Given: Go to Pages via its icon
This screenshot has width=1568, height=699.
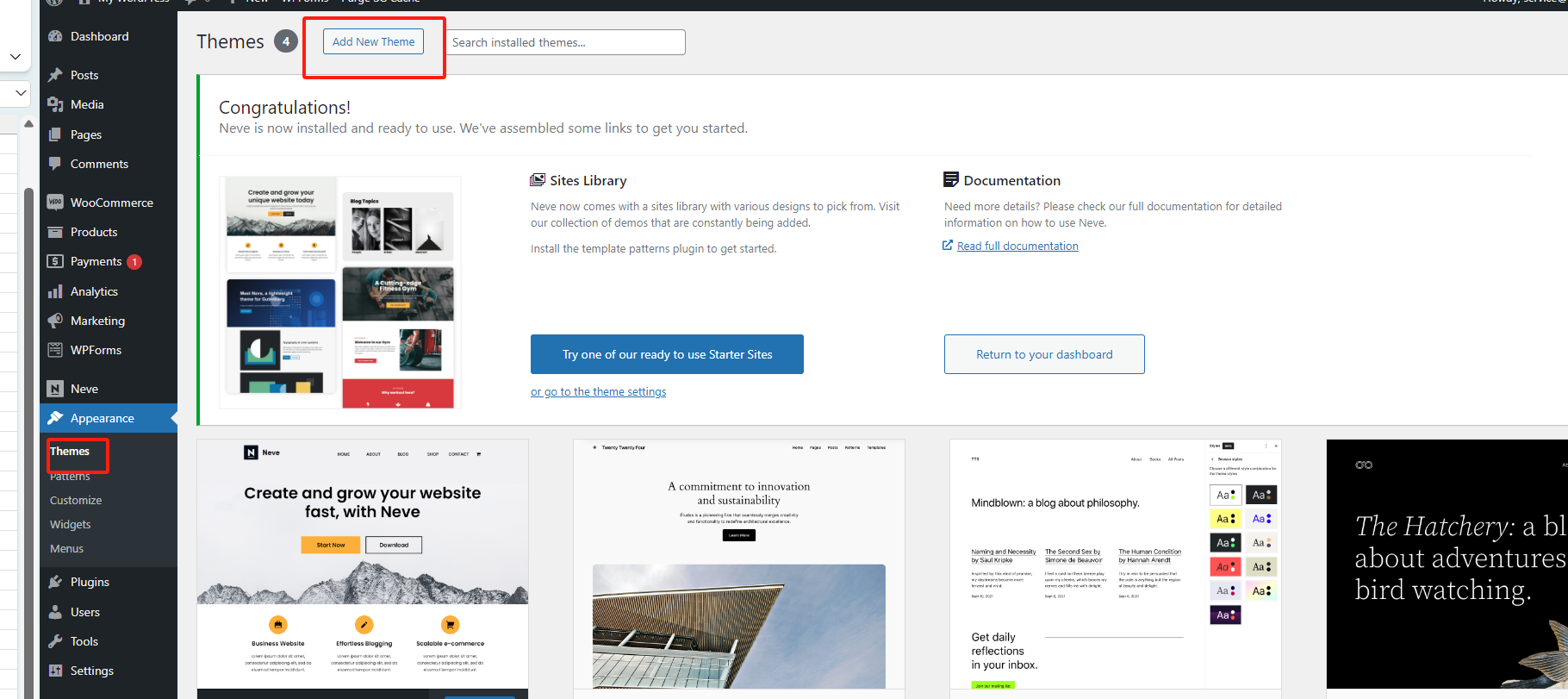Looking at the screenshot, I should tap(55, 134).
